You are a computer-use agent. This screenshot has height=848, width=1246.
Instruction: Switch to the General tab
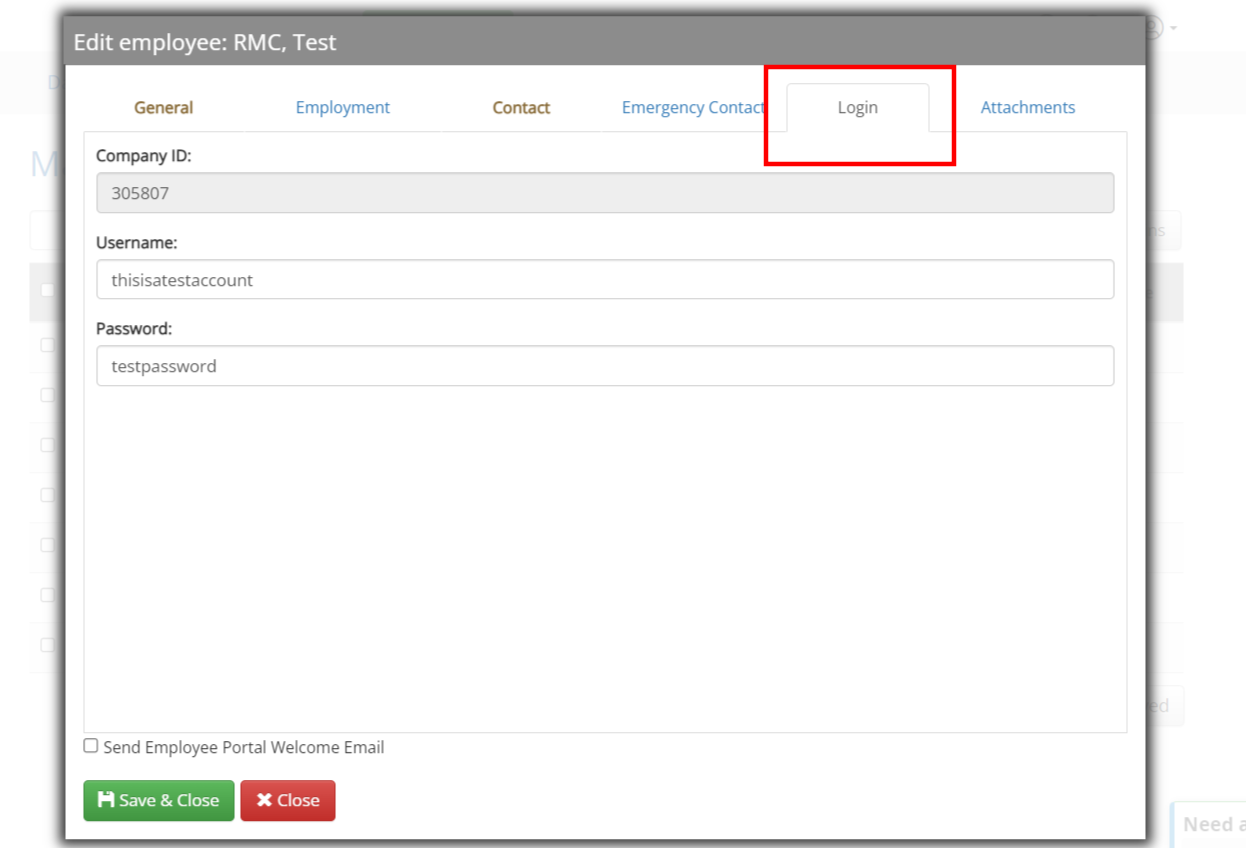[x=163, y=108]
